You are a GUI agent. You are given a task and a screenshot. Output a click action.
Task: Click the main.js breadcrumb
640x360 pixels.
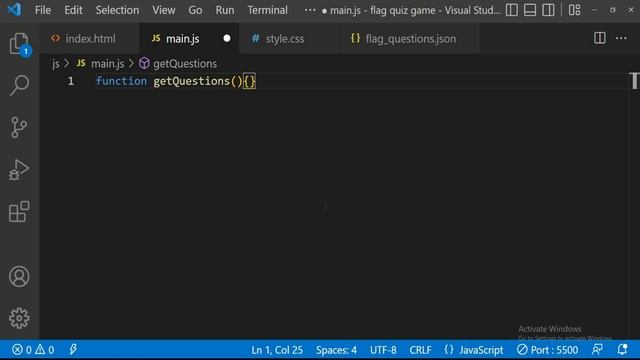[107, 64]
